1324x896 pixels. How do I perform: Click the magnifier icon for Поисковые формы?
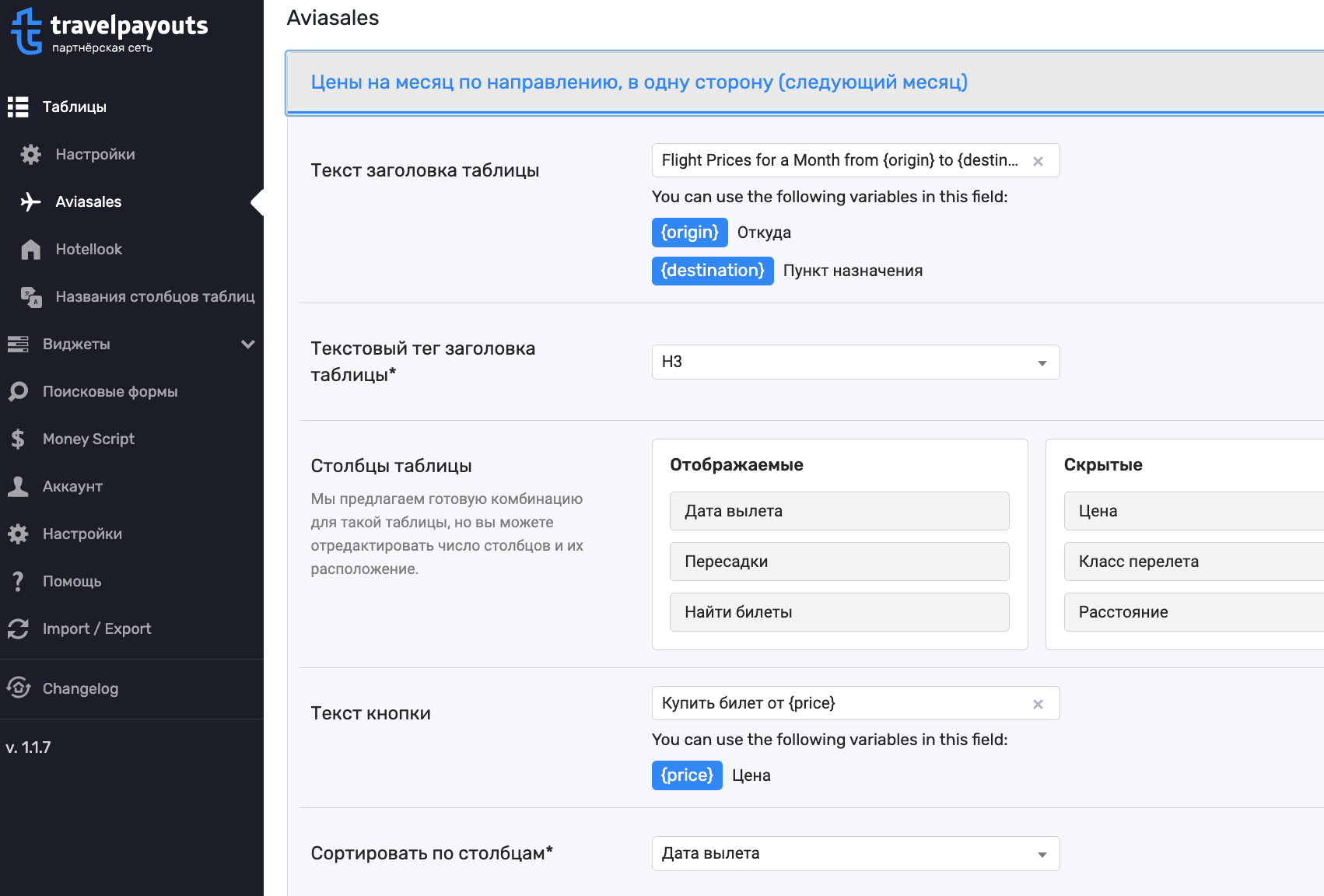pyautogui.click(x=18, y=391)
